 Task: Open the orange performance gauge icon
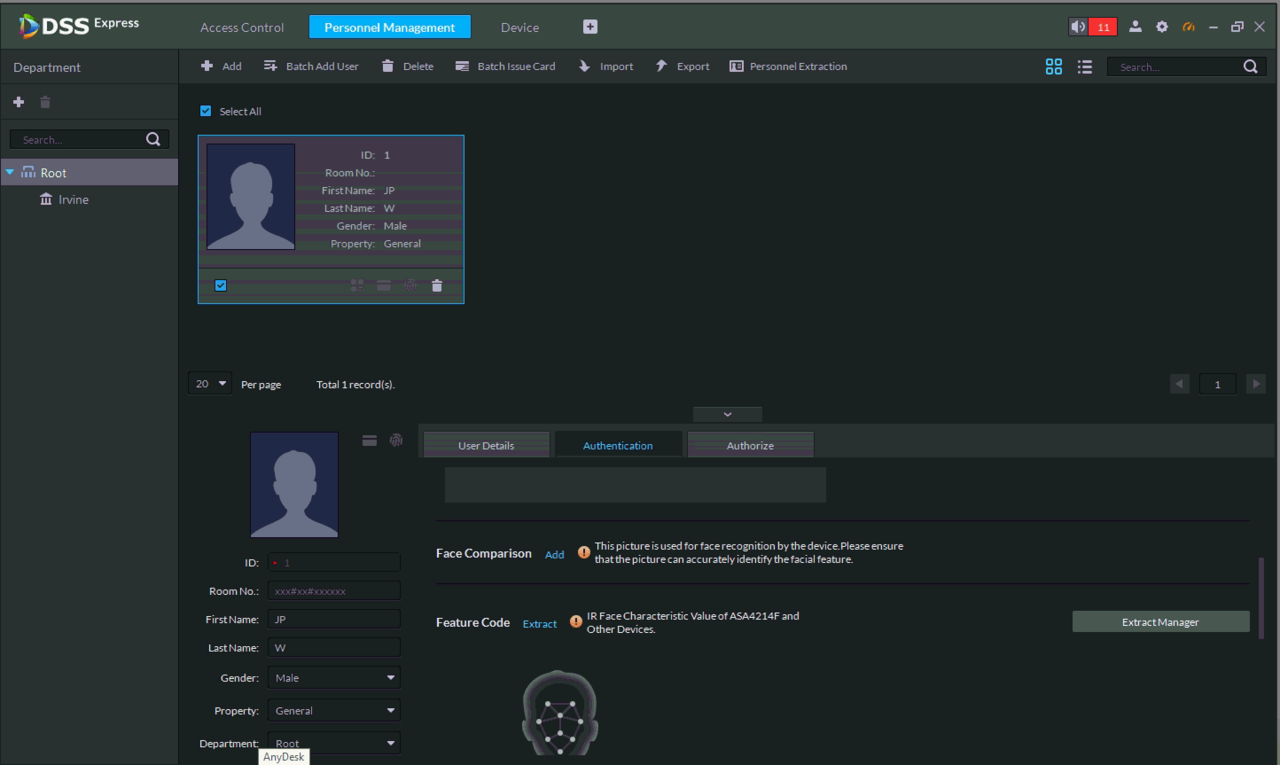click(1189, 27)
